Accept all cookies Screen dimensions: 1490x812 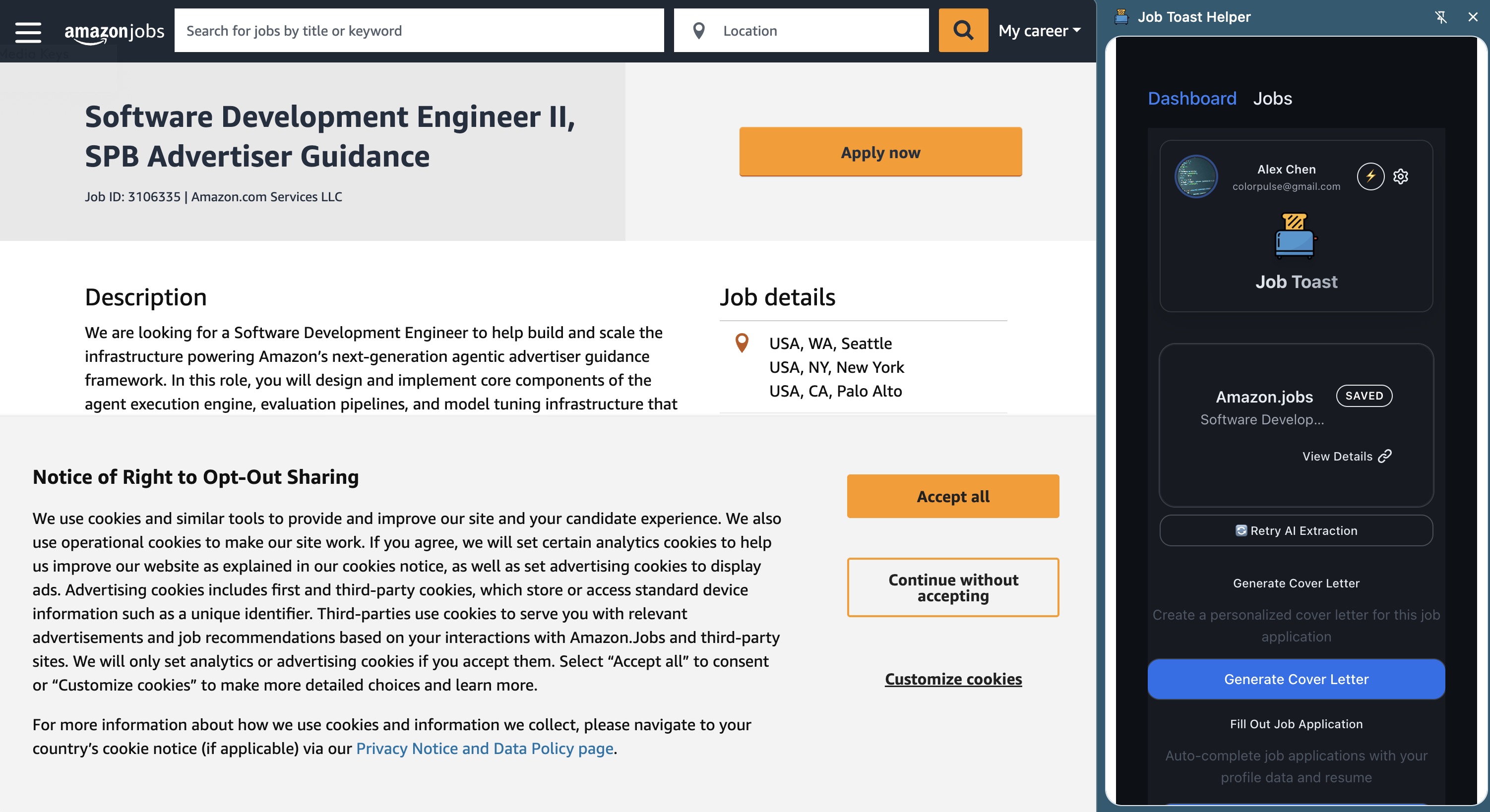(953, 496)
